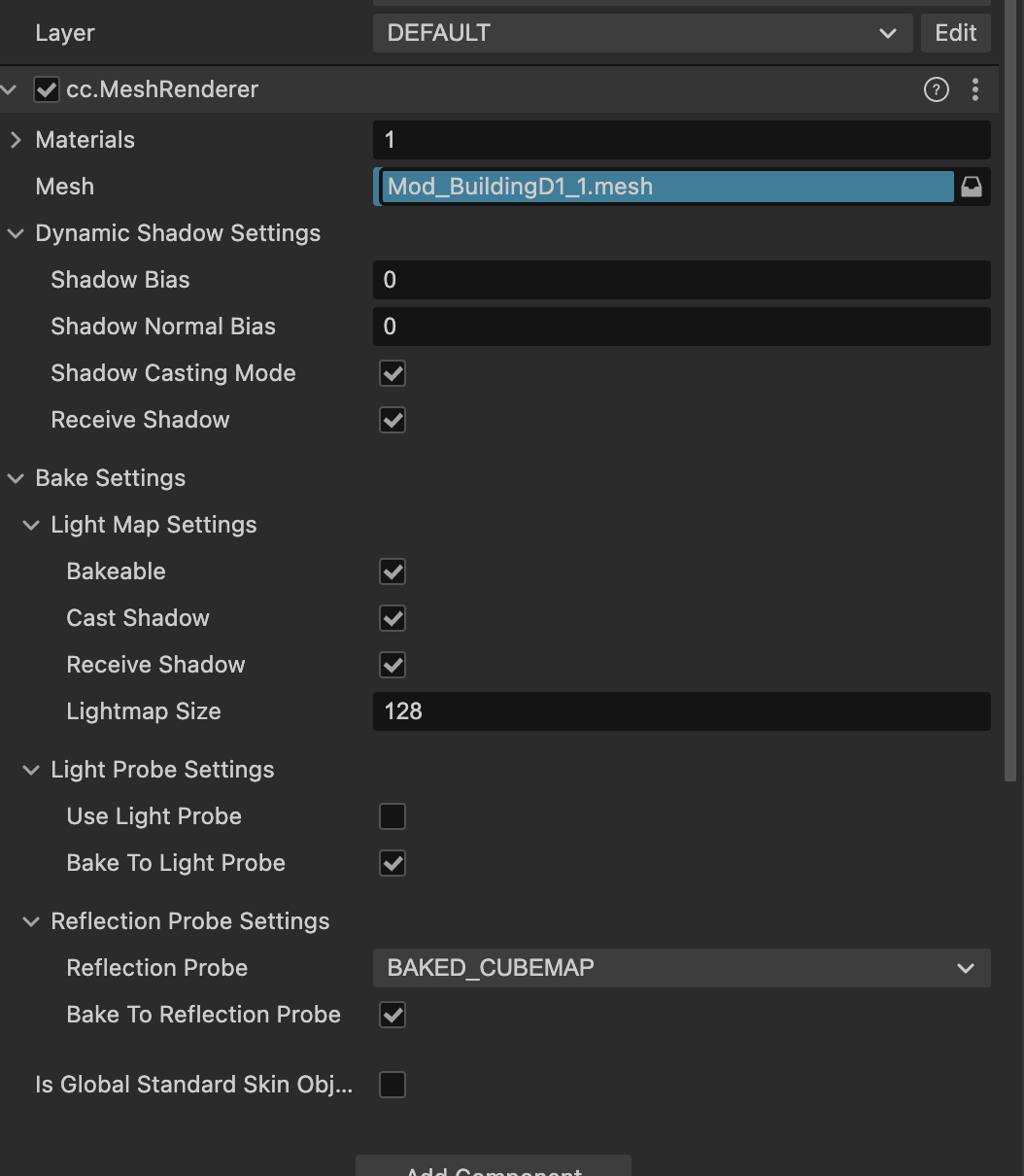The image size is (1024, 1176).
Task: Uncheck Bake To Reflection Probe
Action: point(393,1016)
